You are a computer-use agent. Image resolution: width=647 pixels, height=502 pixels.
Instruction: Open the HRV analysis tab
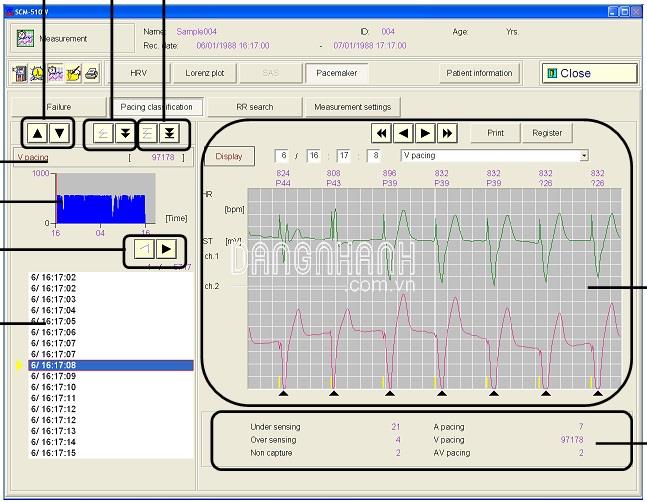click(139, 73)
